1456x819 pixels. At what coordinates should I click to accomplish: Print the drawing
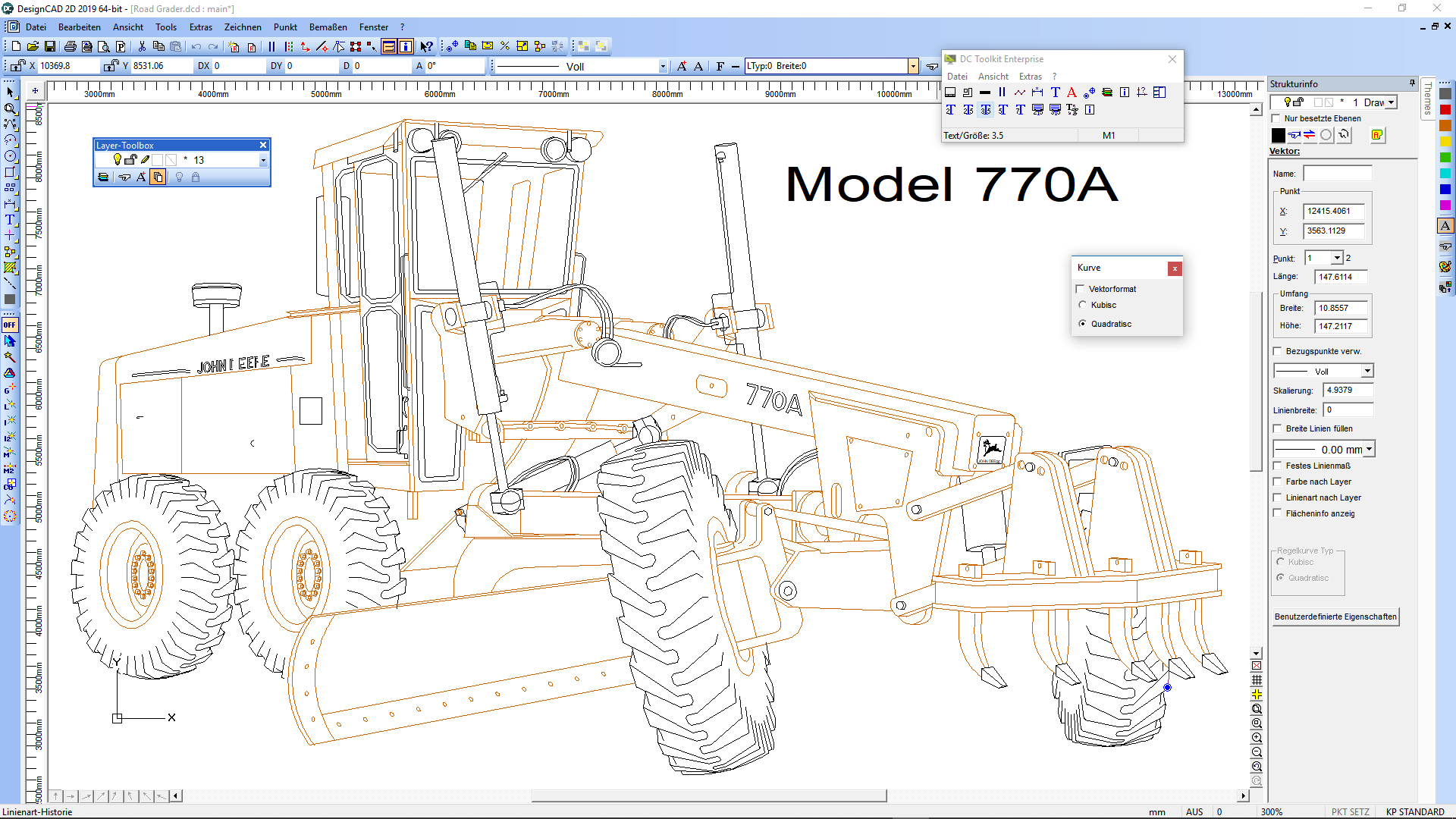pyautogui.click(x=70, y=46)
